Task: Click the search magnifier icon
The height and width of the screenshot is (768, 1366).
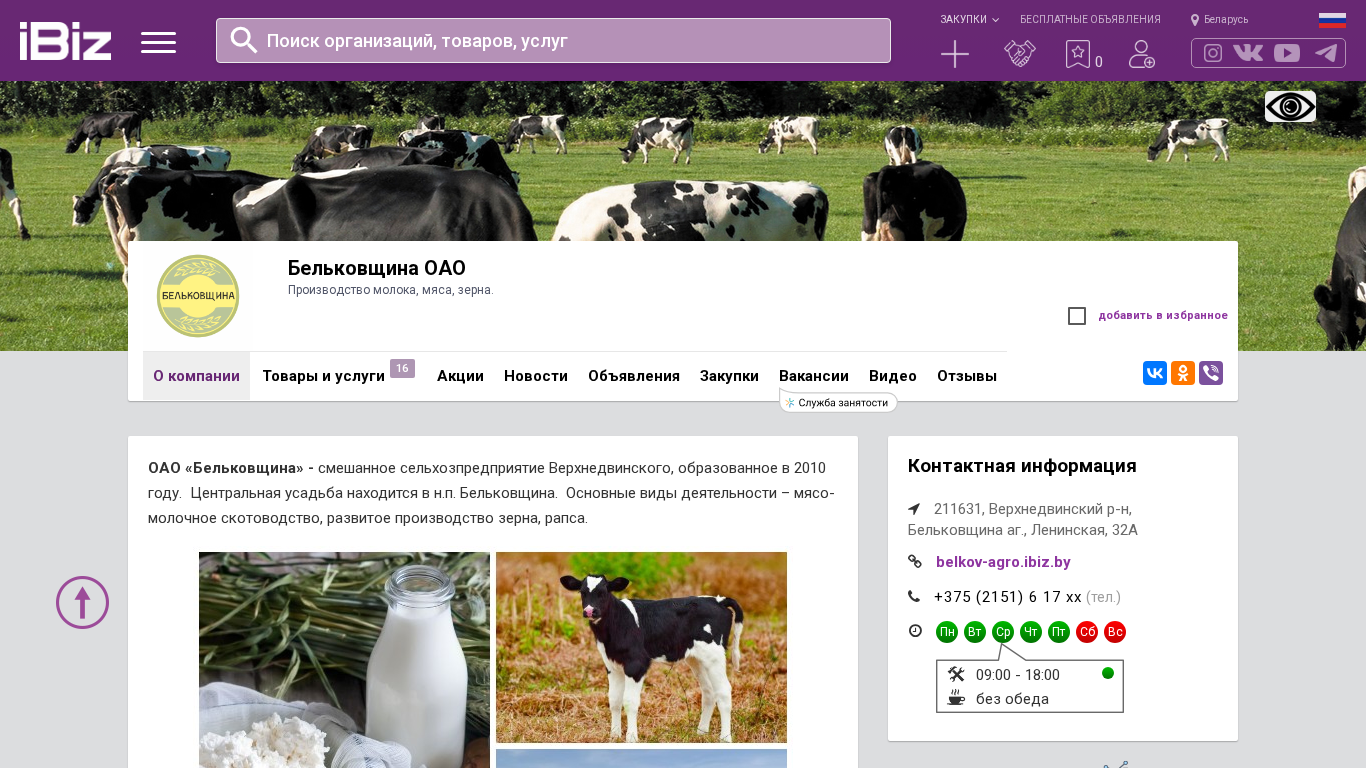Action: click(244, 40)
